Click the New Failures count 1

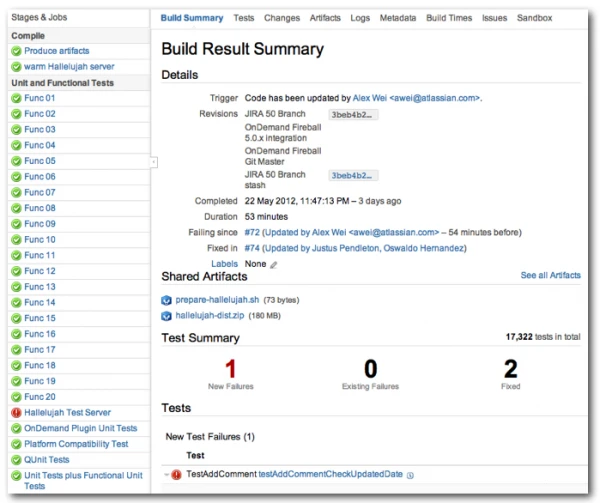click(x=230, y=369)
